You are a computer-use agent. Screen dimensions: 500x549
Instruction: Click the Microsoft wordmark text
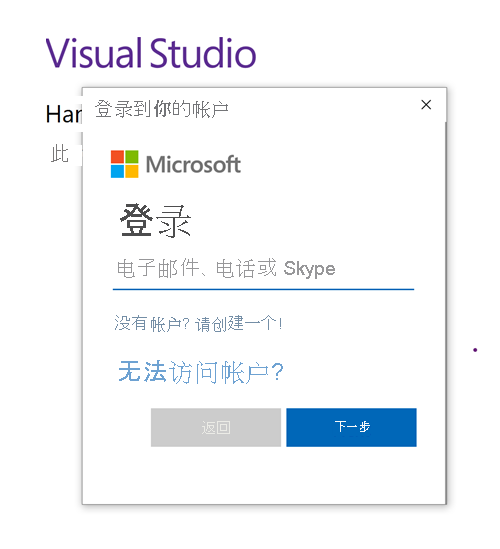[x=193, y=165]
